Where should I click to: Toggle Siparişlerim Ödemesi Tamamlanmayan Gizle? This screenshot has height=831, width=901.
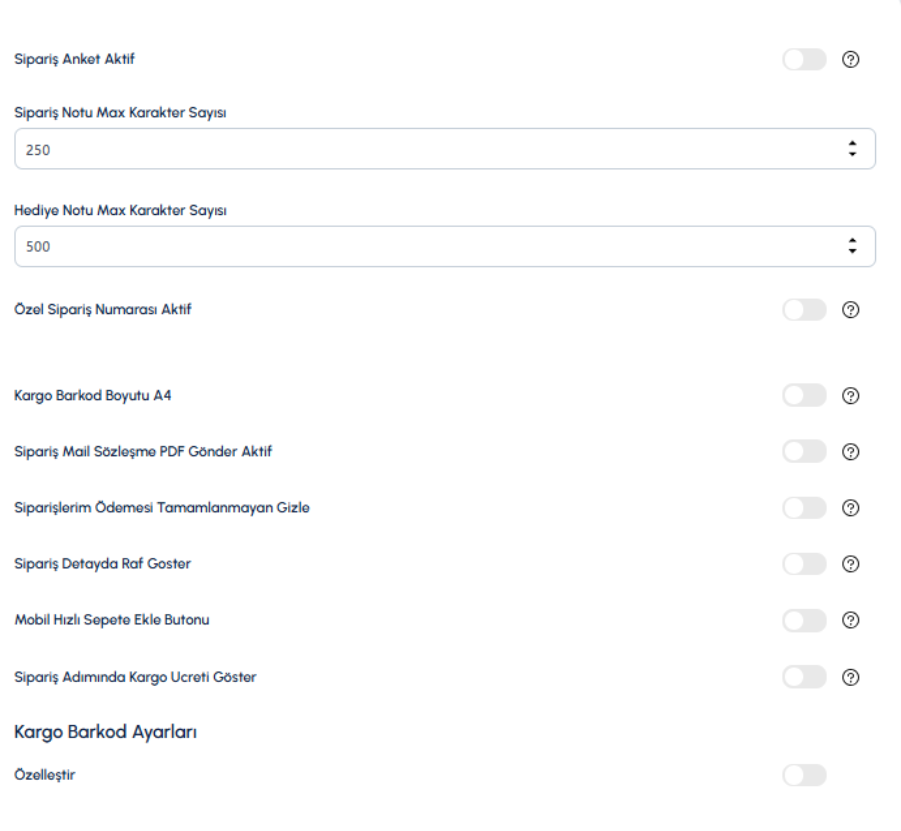point(804,508)
